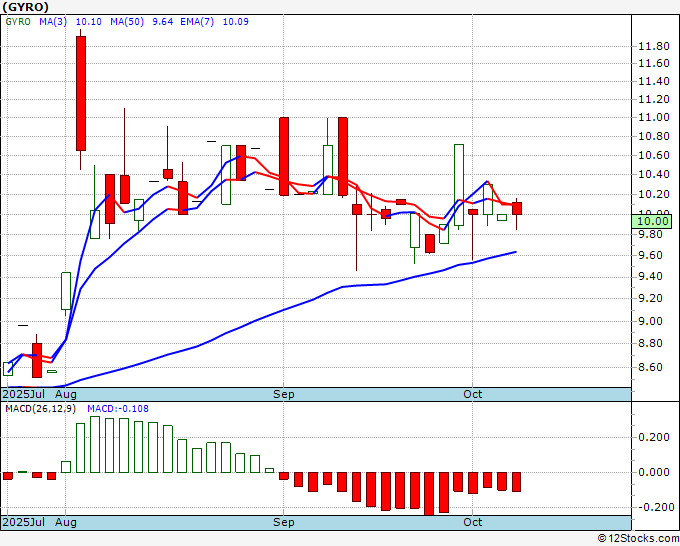
Task: Click the 9.60 price axis label
Action: point(650,255)
